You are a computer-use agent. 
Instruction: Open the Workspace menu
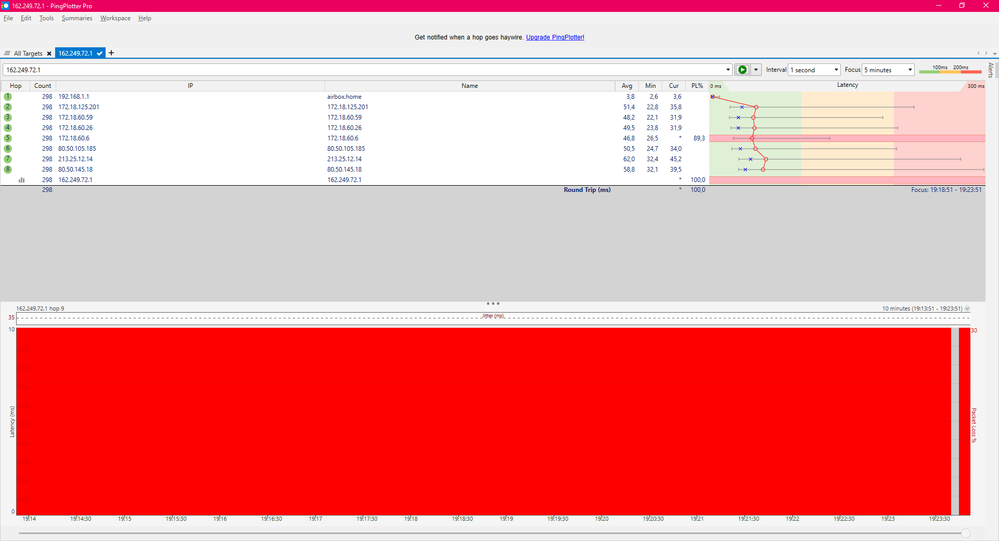[x=115, y=18]
